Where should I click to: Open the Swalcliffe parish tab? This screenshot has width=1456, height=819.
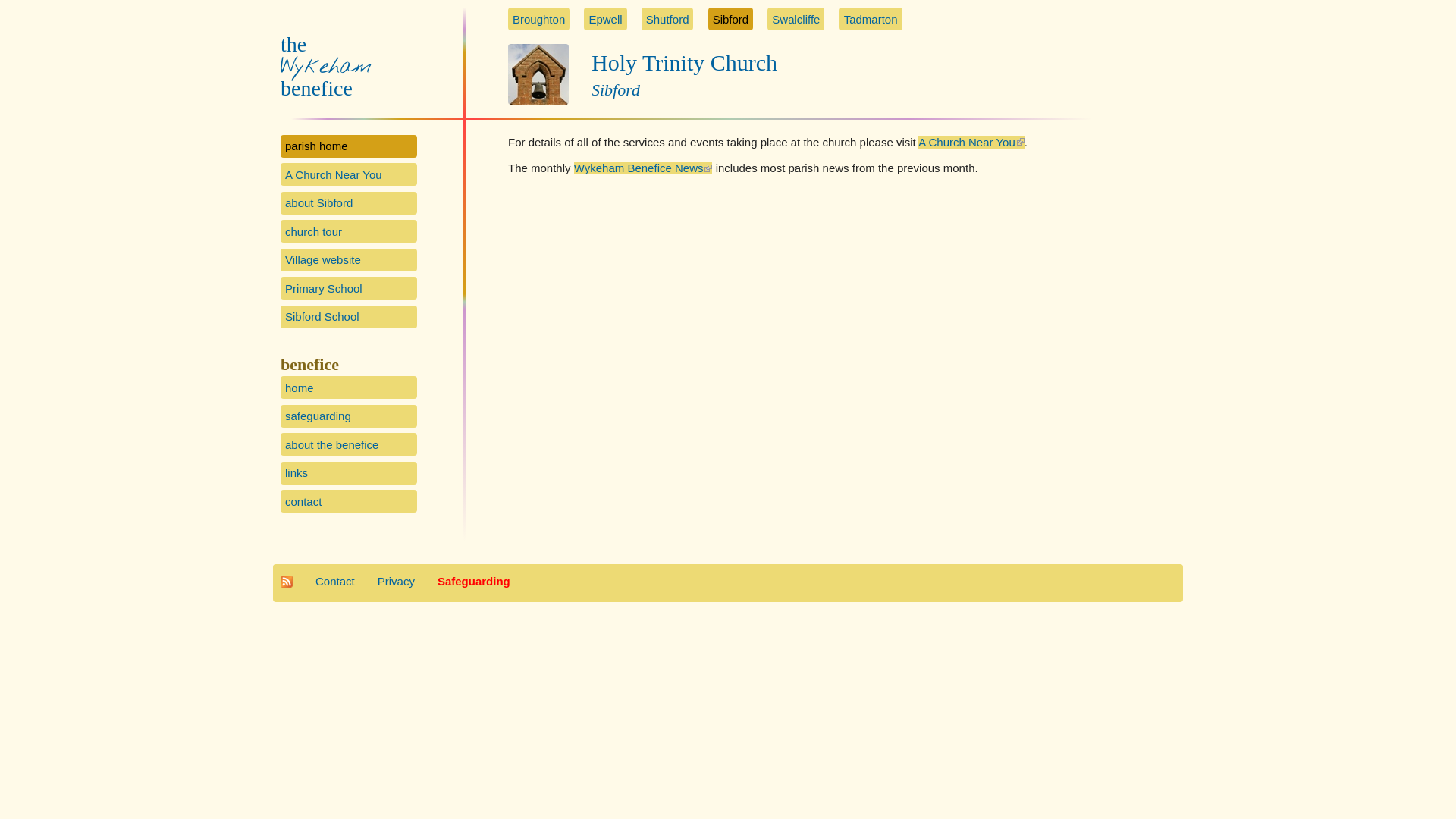pyautogui.click(x=795, y=19)
